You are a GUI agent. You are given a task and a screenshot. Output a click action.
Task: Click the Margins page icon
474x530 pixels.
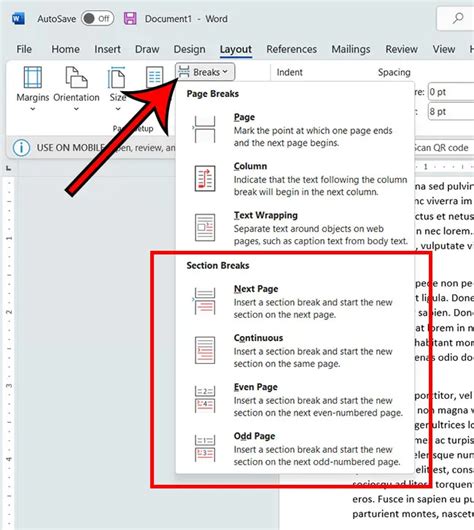pyautogui.click(x=33, y=77)
